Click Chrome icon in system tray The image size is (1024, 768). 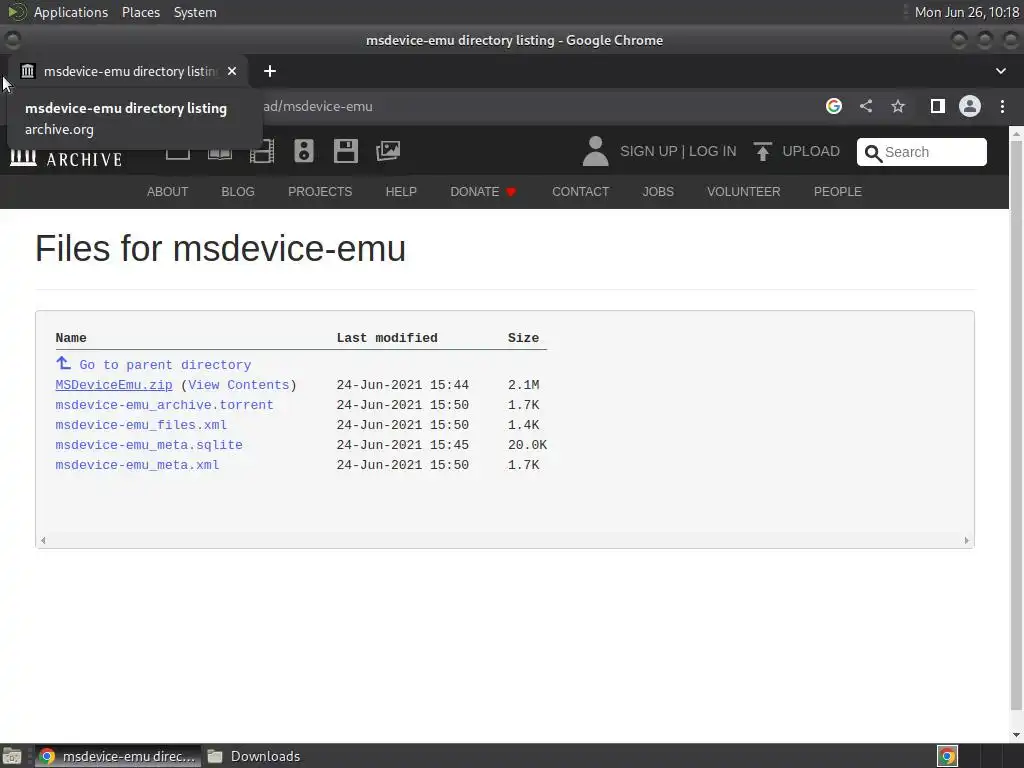pos(948,756)
